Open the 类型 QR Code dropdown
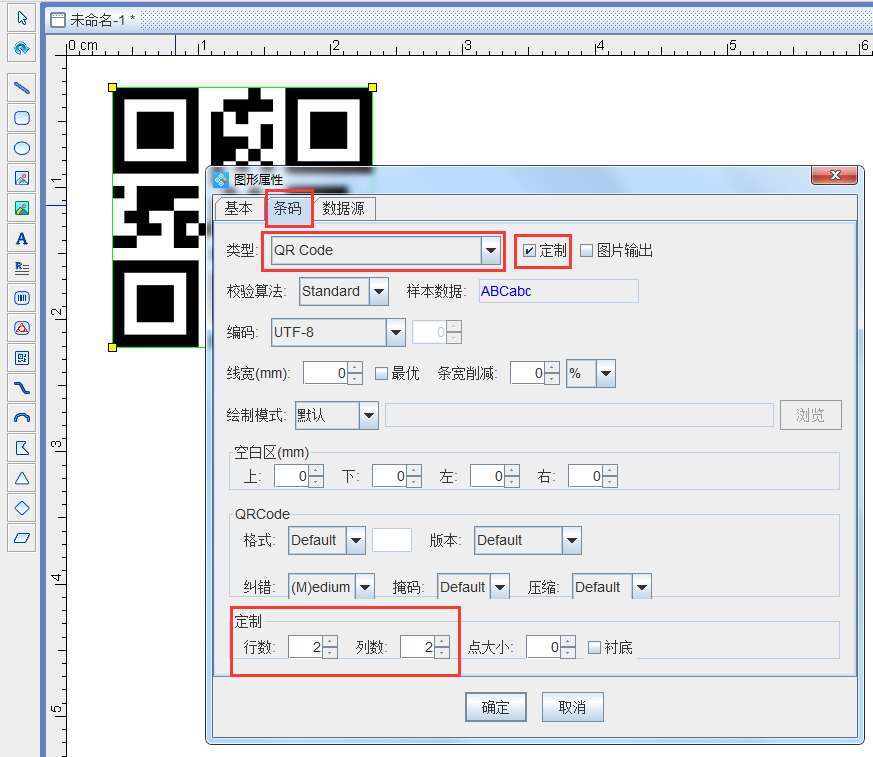This screenshot has height=757, width=873. pyautogui.click(x=490, y=250)
